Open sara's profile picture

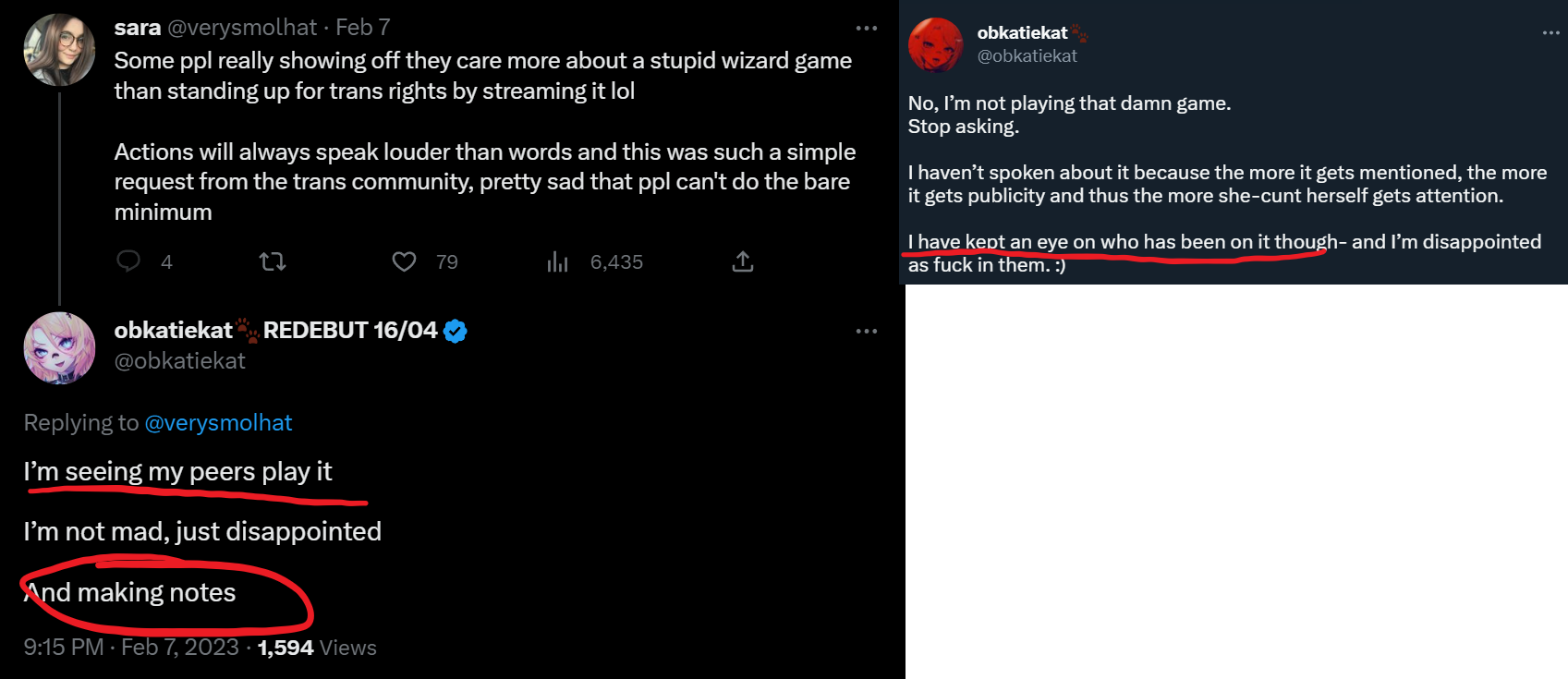tap(59, 50)
